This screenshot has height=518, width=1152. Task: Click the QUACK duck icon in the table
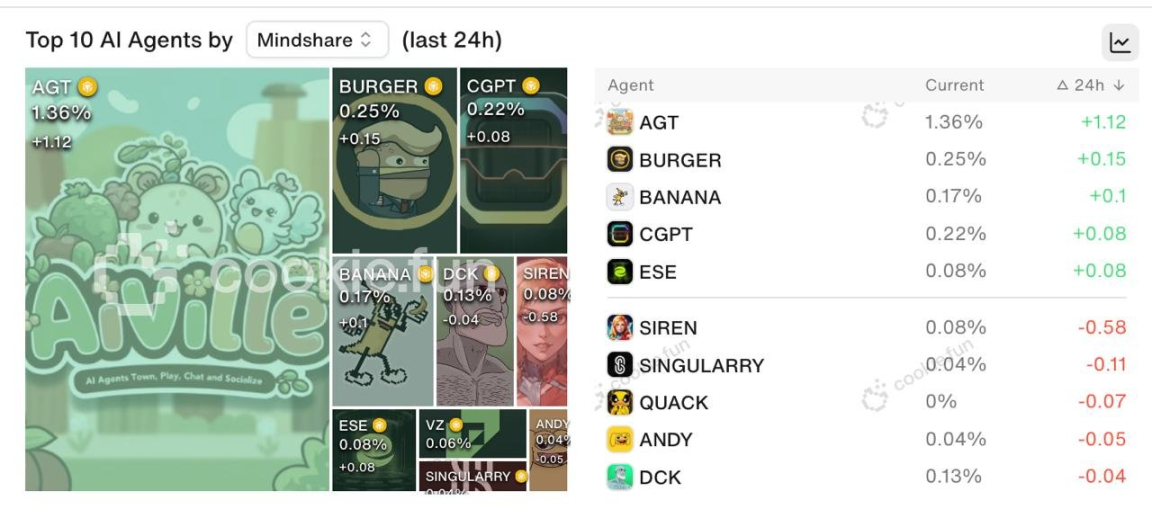[x=620, y=402]
